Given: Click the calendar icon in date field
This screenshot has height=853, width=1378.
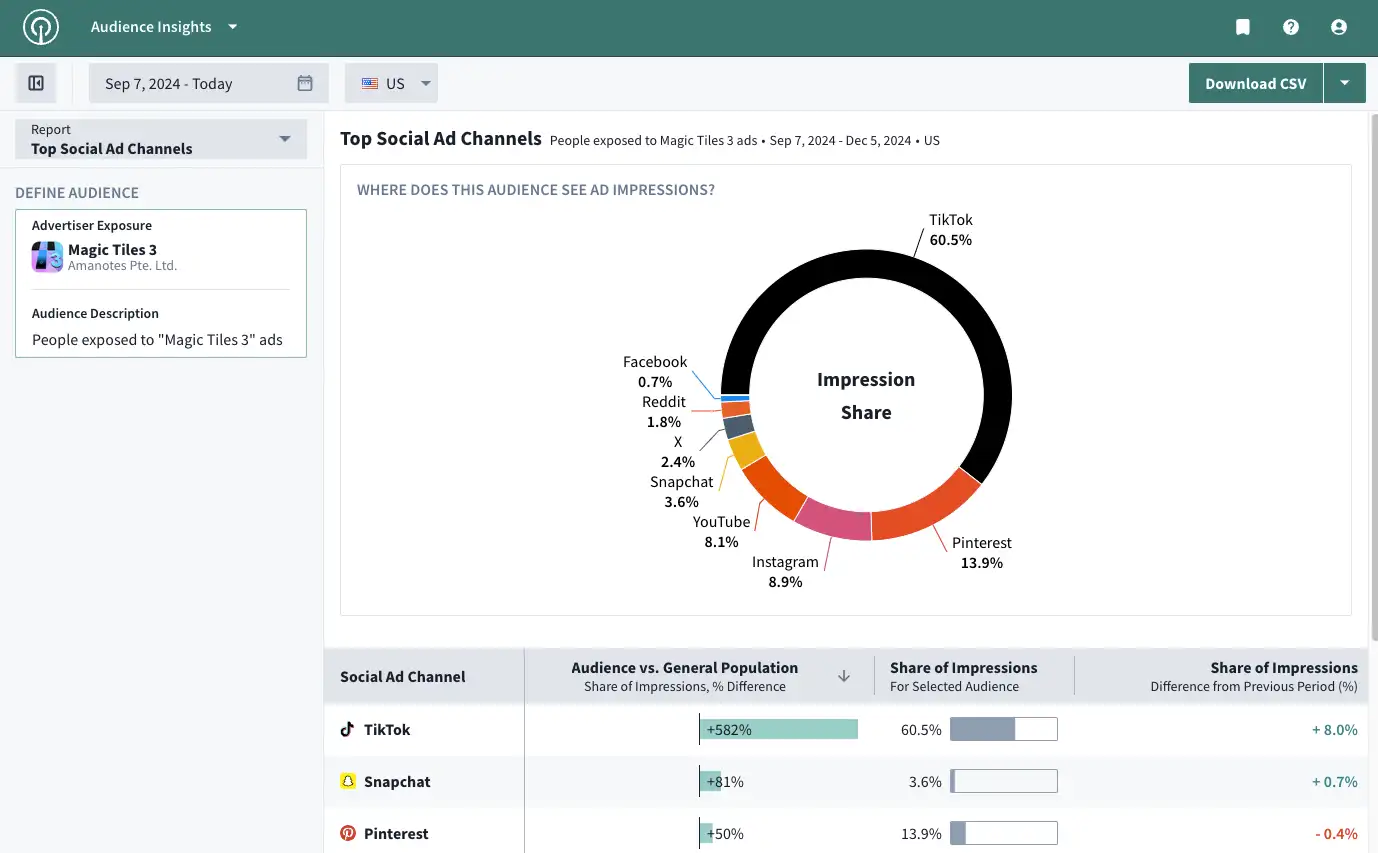Looking at the screenshot, I should tap(305, 83).
